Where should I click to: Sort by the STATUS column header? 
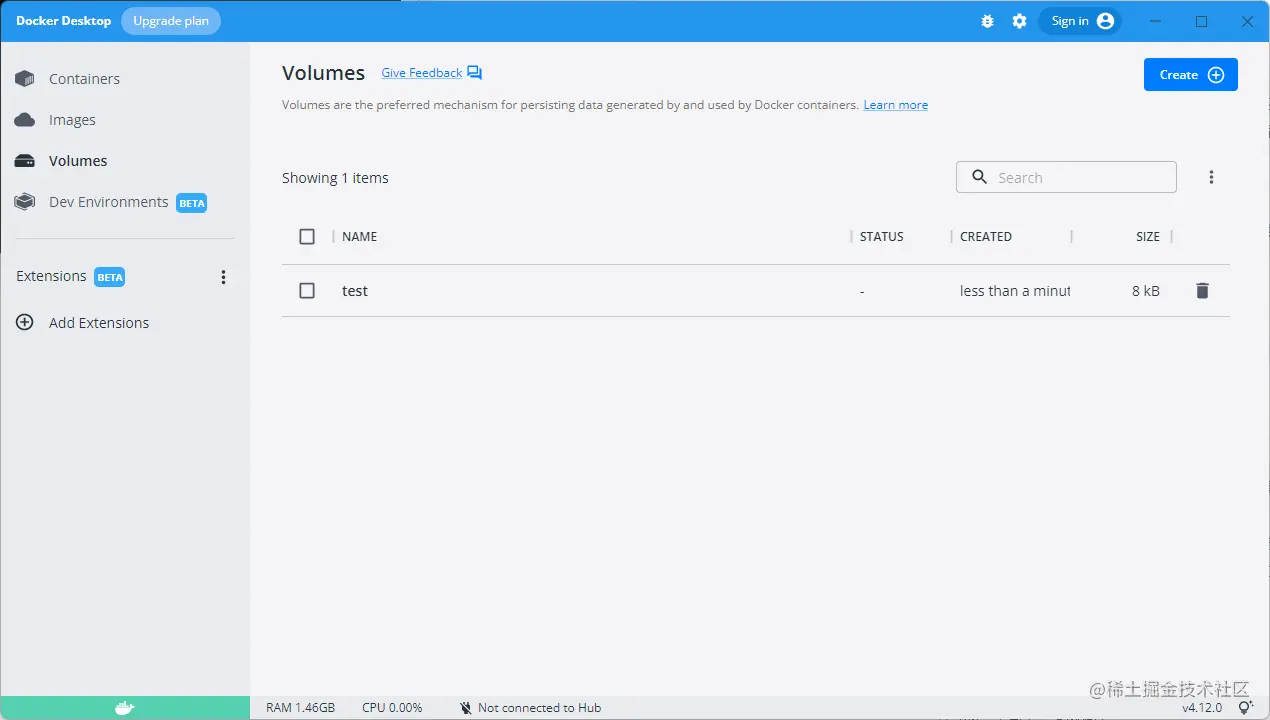pyautogui.click(x=882, y=237)
